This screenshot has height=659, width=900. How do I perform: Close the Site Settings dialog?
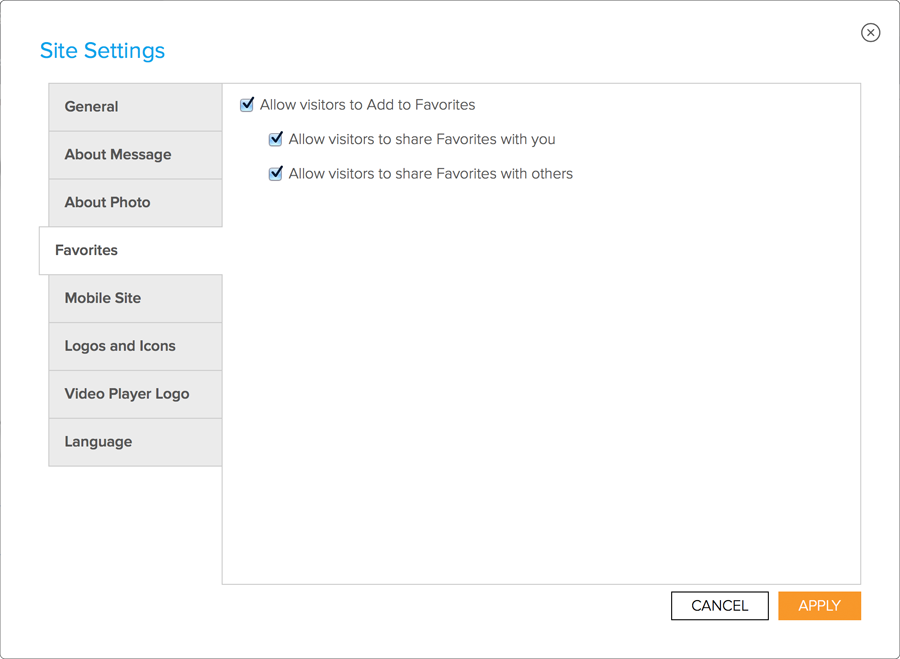pos(870,33)
